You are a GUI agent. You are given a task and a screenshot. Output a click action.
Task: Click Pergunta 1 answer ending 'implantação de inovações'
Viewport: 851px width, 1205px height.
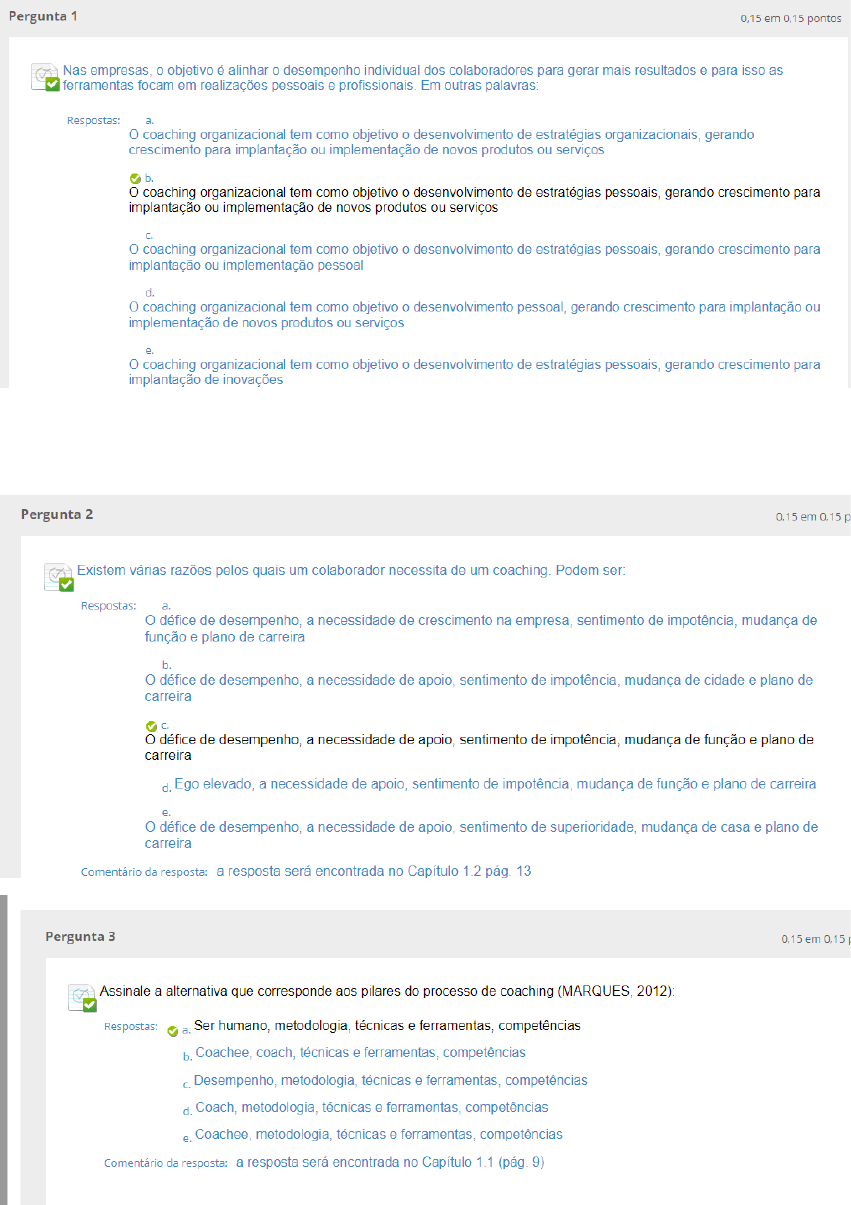[474, 372]
